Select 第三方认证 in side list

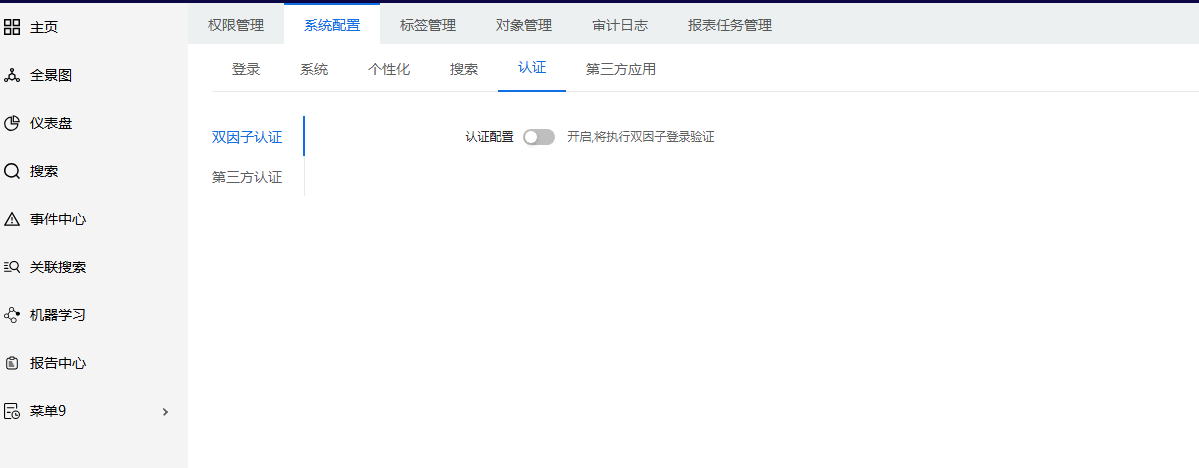tap(247, 177)
